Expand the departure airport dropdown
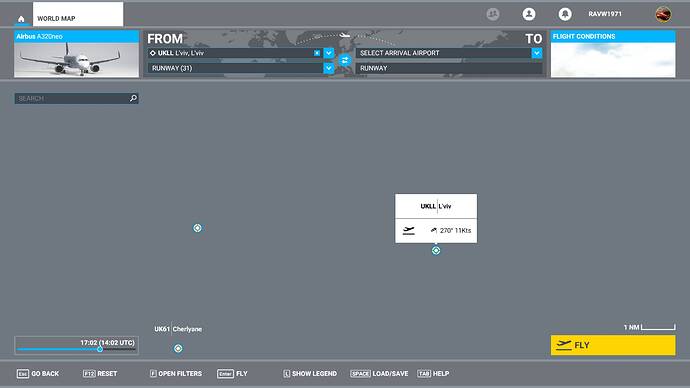Viewport: 690px width, 388px height. [329, 53]
